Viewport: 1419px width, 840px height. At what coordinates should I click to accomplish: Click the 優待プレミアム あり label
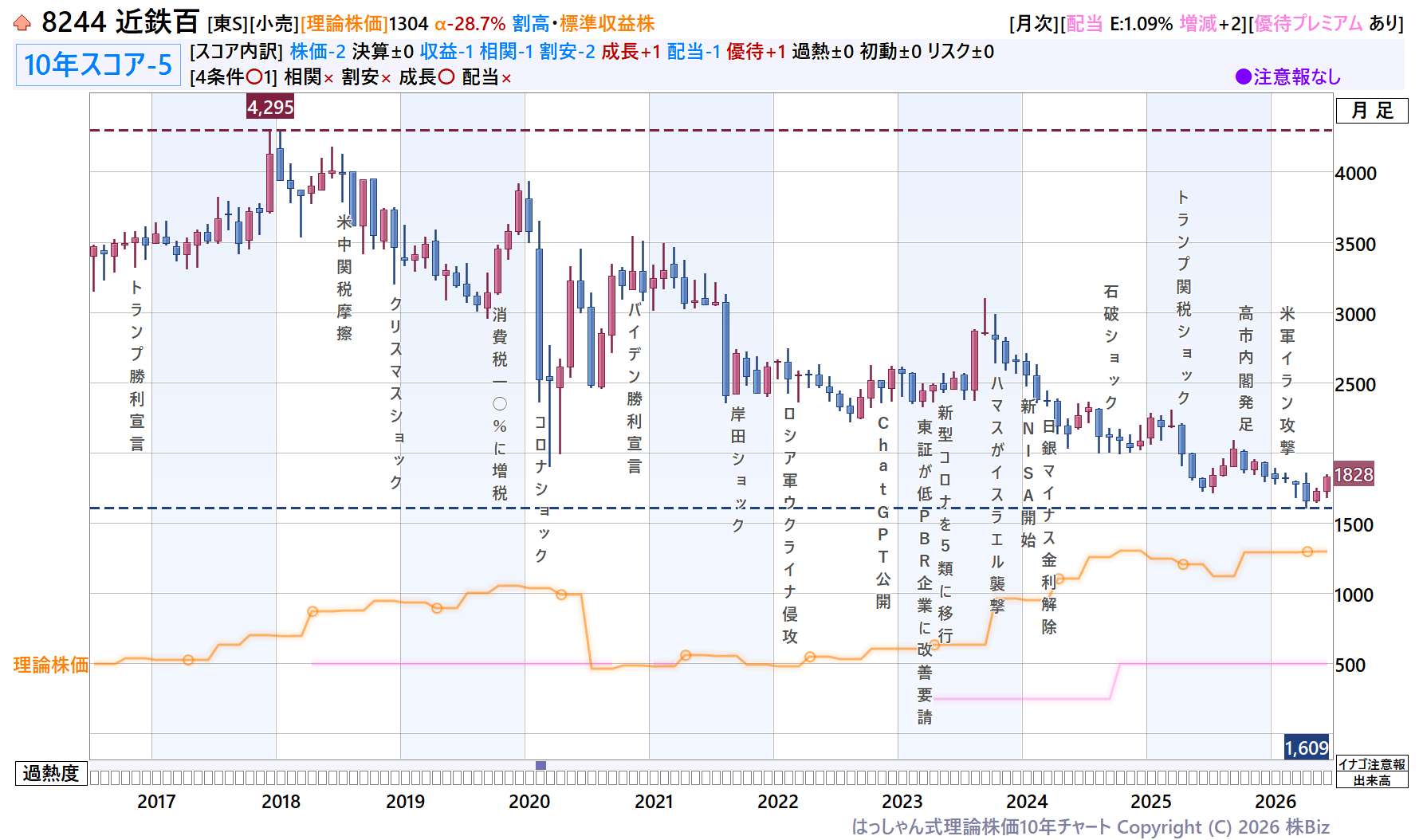(1326, 24)
